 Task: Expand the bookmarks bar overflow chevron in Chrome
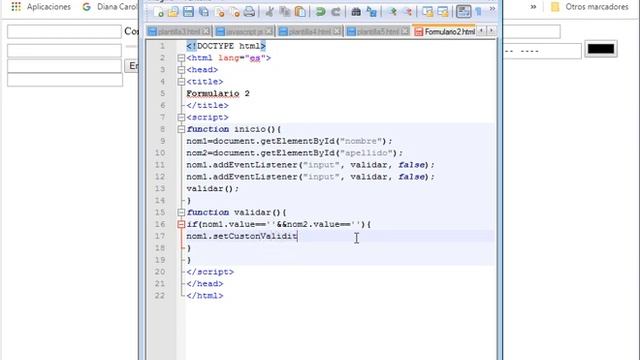tap(533, 7)
